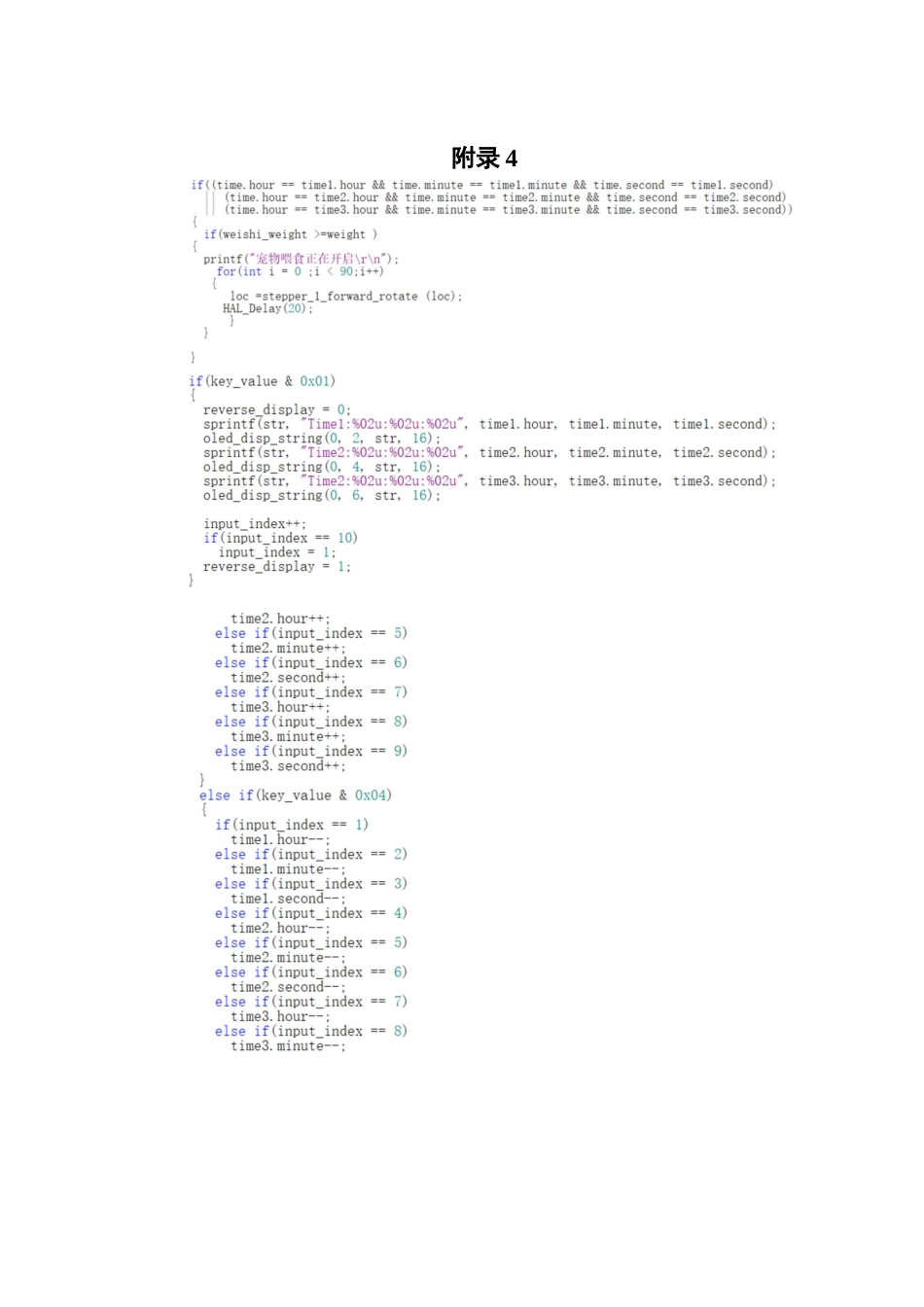Click the if(key_value & 0x01) line
The height and width of the screenshot is (1307, 924).
[x=262, y=381]
